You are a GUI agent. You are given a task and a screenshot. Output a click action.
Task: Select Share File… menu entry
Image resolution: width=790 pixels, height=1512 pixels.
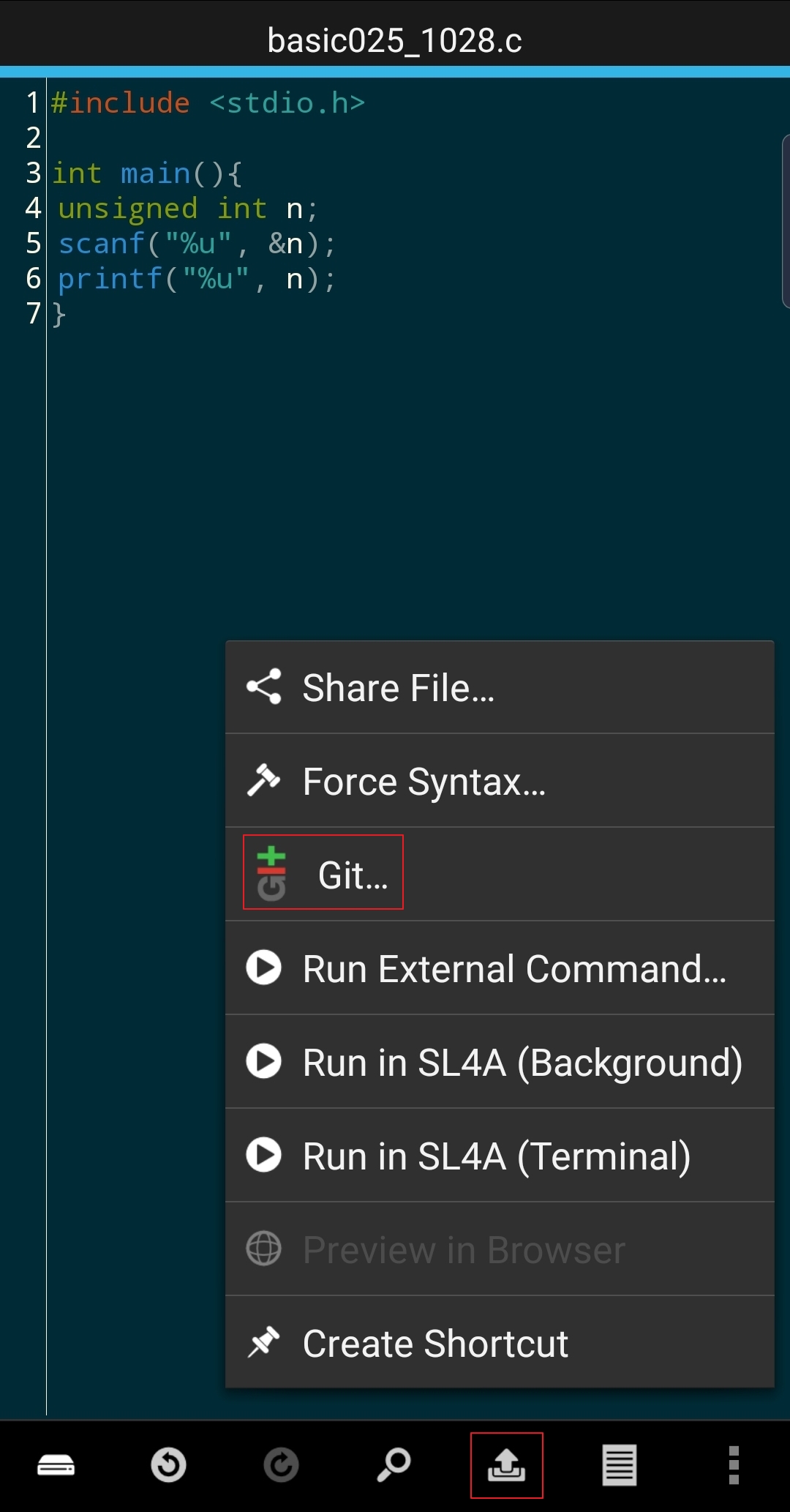pos(500,687)
